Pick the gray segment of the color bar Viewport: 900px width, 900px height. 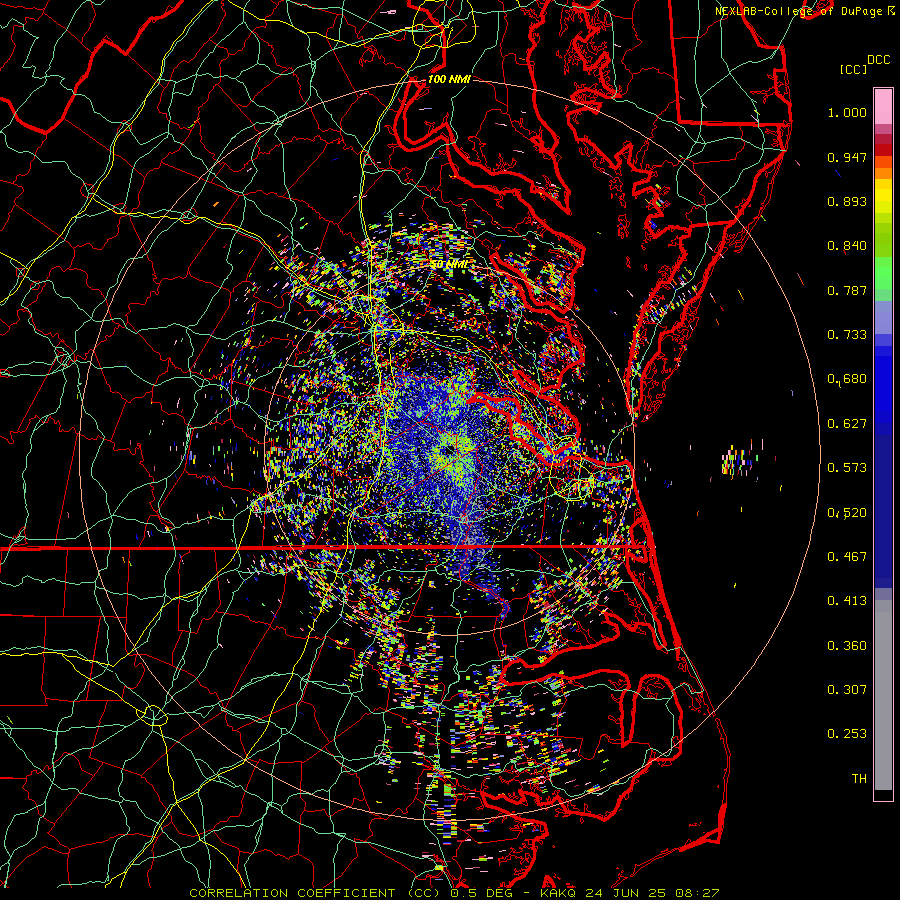883,695
